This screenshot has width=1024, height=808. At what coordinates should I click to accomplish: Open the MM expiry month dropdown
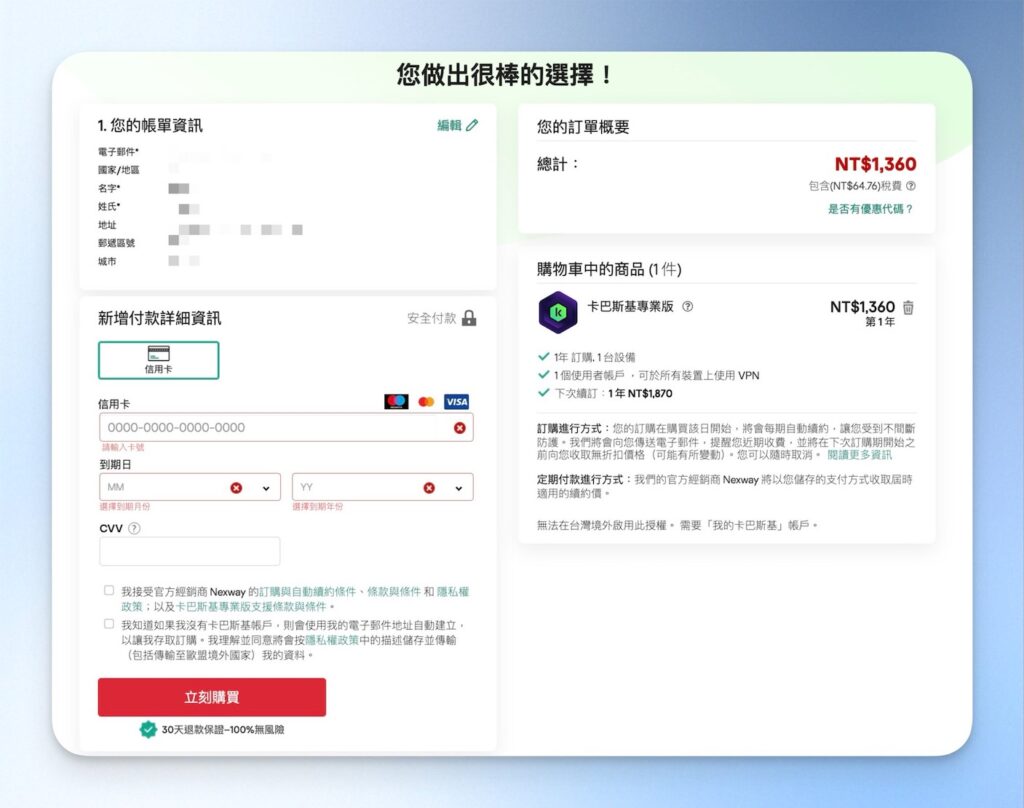(190, 487)
